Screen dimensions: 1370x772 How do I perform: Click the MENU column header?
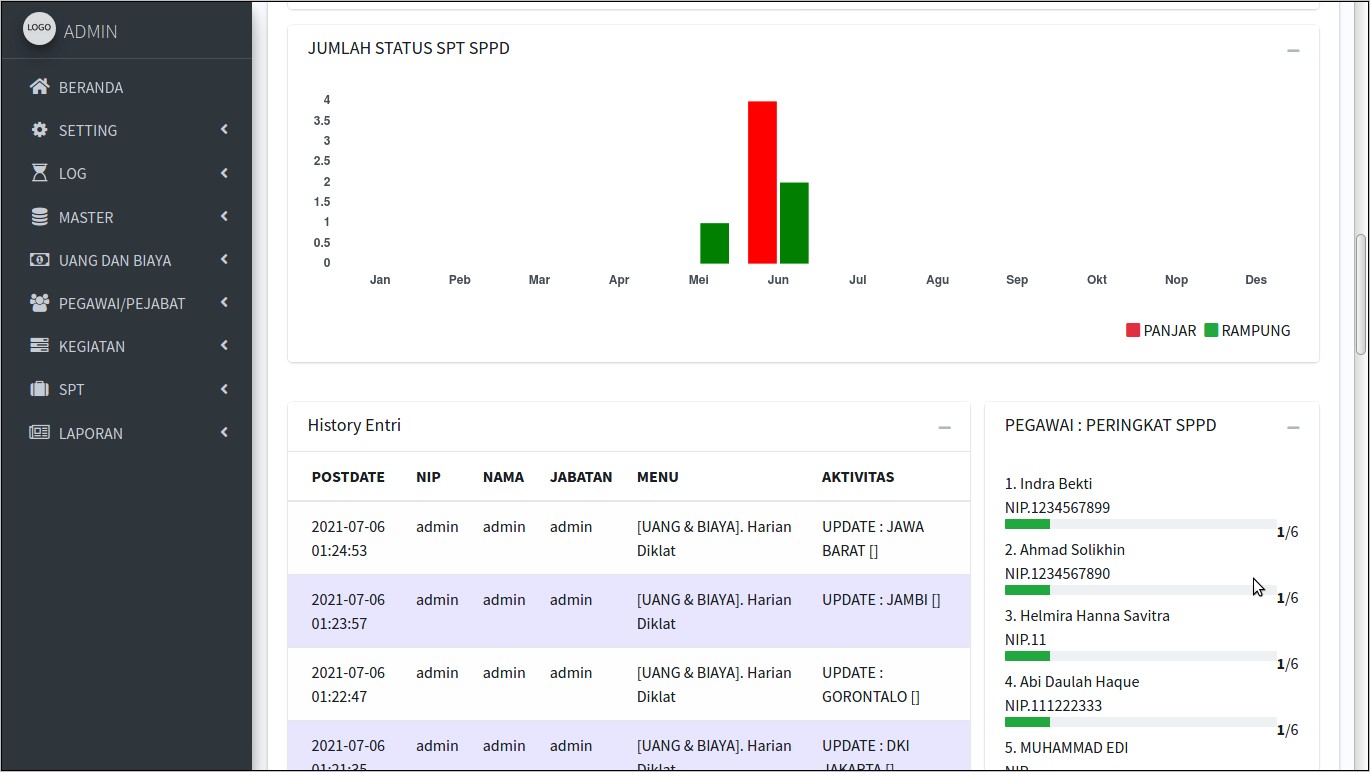(658, 477)
